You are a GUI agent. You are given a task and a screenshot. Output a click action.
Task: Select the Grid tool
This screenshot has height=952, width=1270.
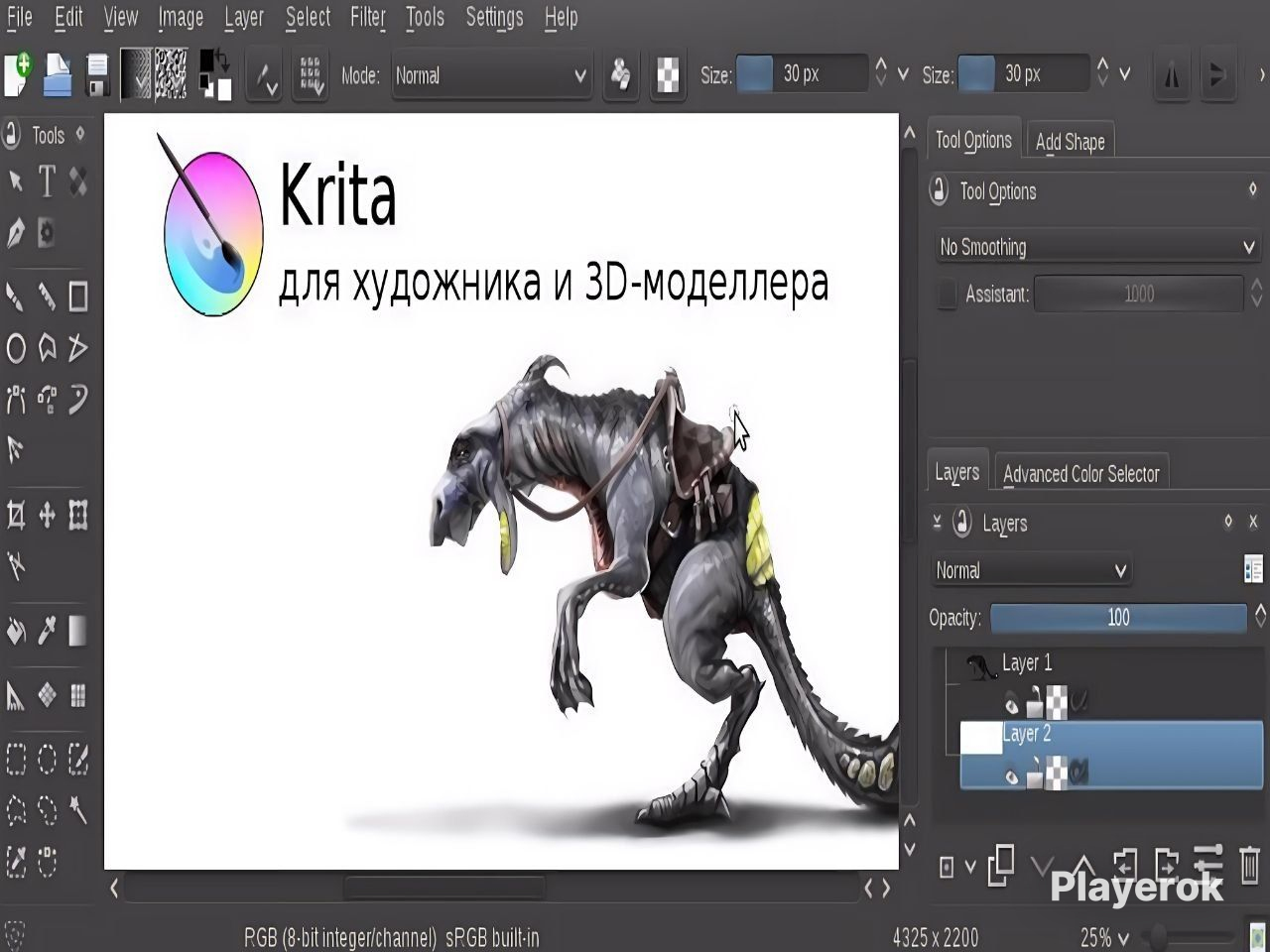point(77,695)
